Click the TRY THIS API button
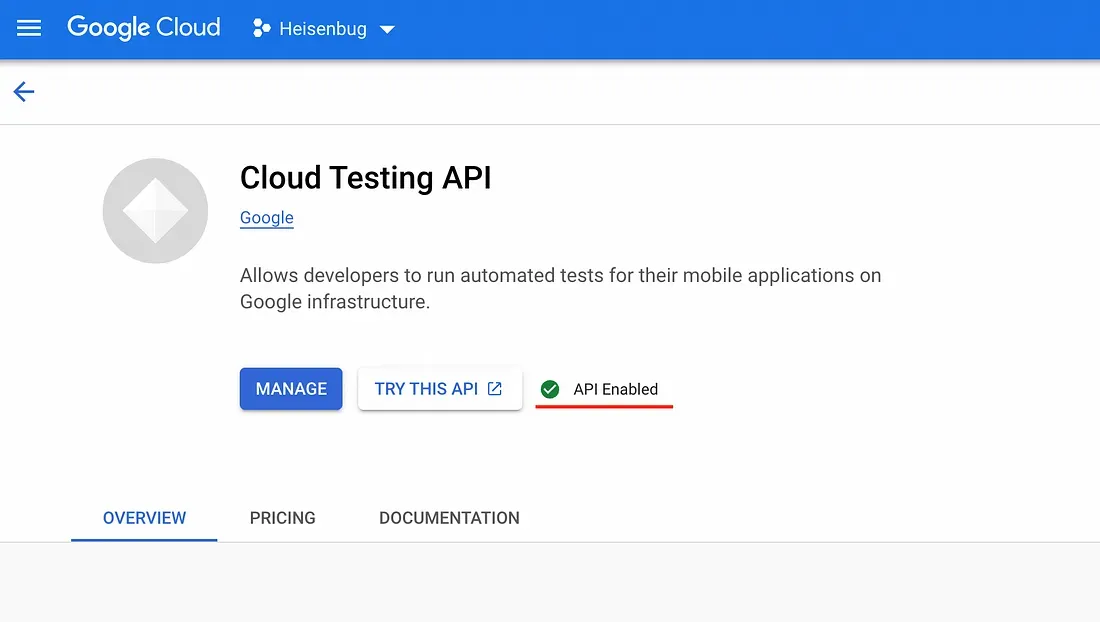Image resolution: width=1100 pixels, height=622 pixels. 440,388
